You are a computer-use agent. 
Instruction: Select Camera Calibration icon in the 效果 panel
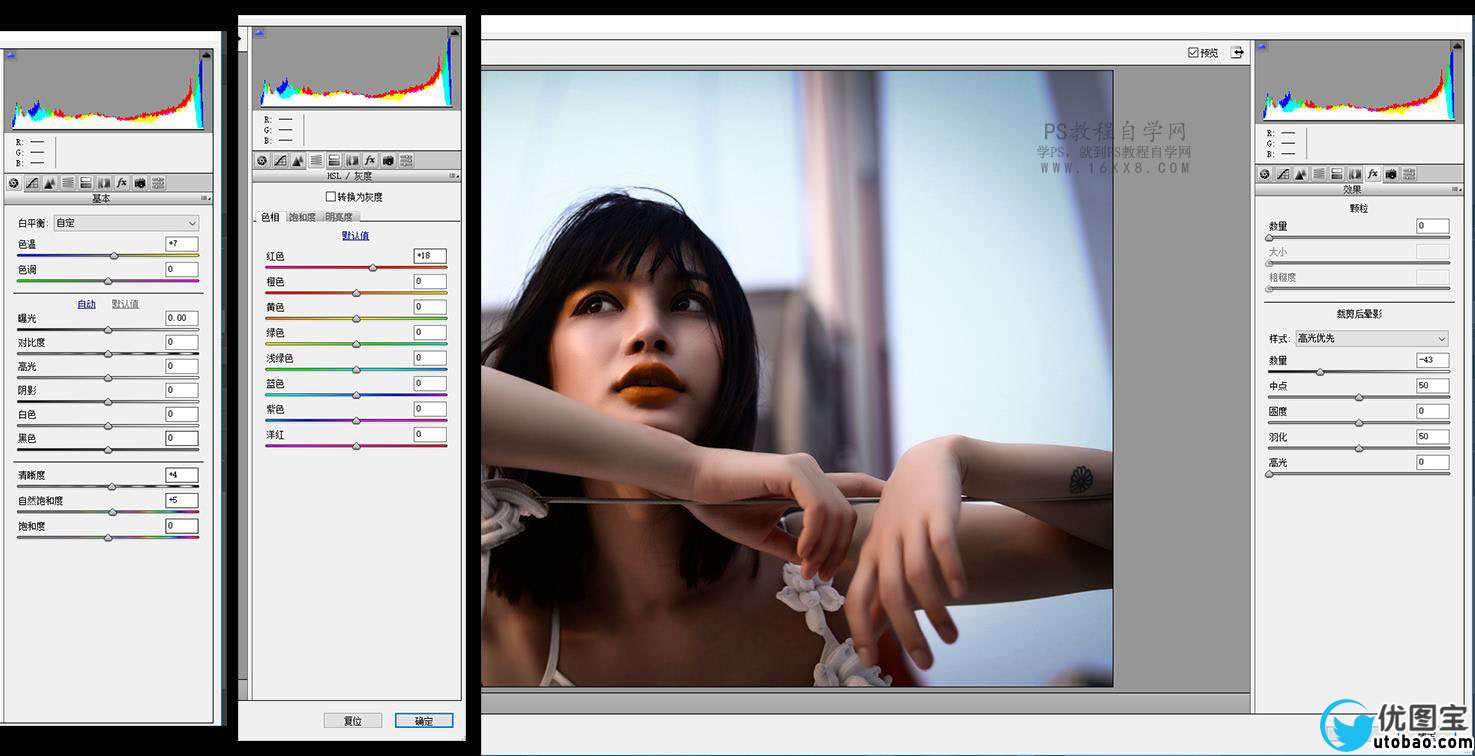[x=1391, y=175]
